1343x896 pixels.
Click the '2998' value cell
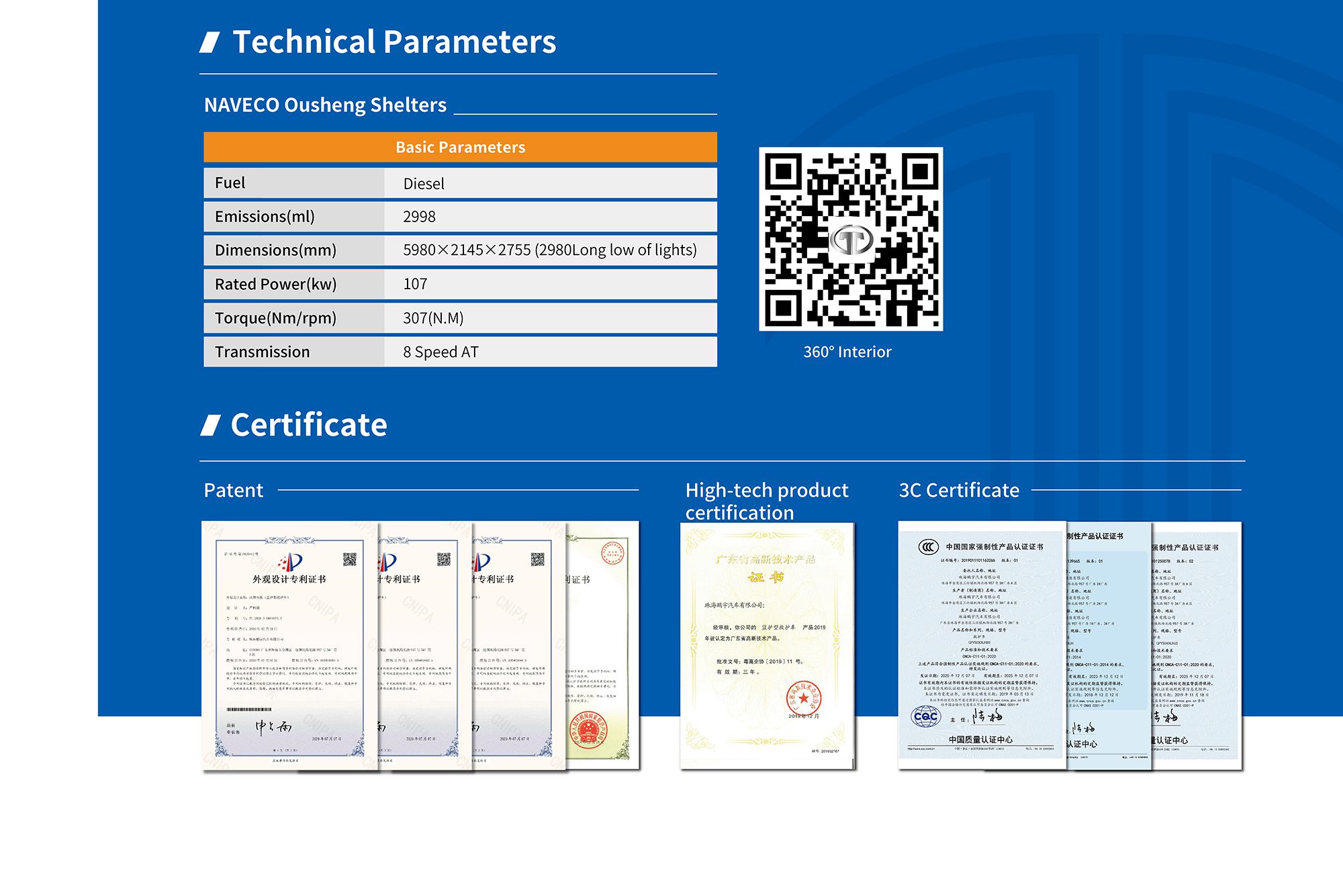pyautogui.click(x=551, y=216)
